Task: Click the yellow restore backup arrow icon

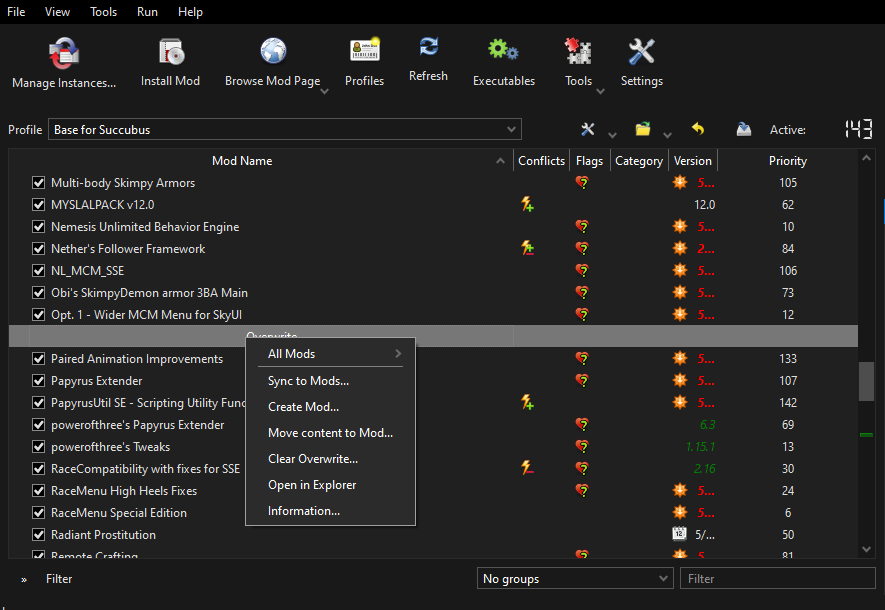Action: [698, 129]
